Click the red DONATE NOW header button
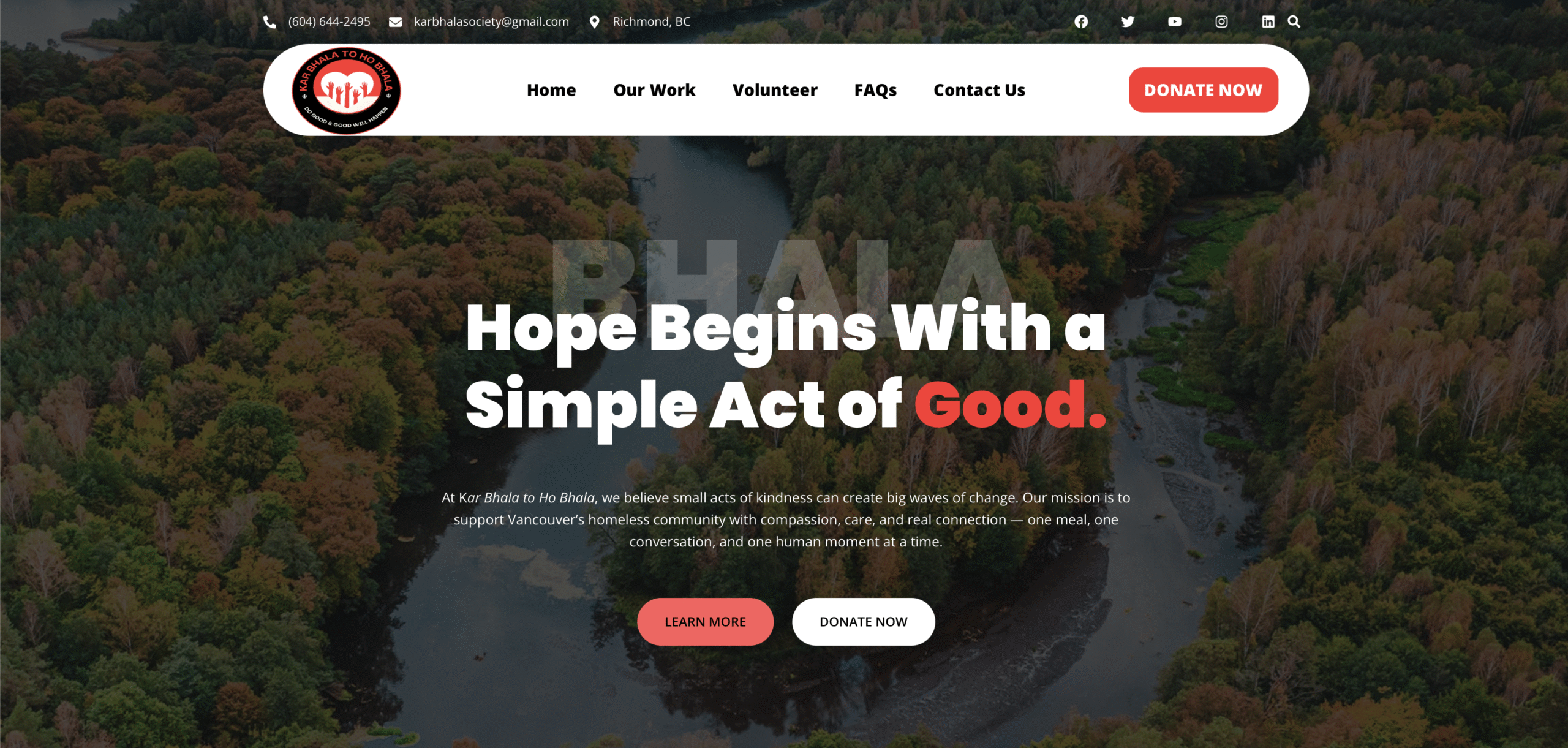Screen dimensions: 1568x748 click(1204, 90)
